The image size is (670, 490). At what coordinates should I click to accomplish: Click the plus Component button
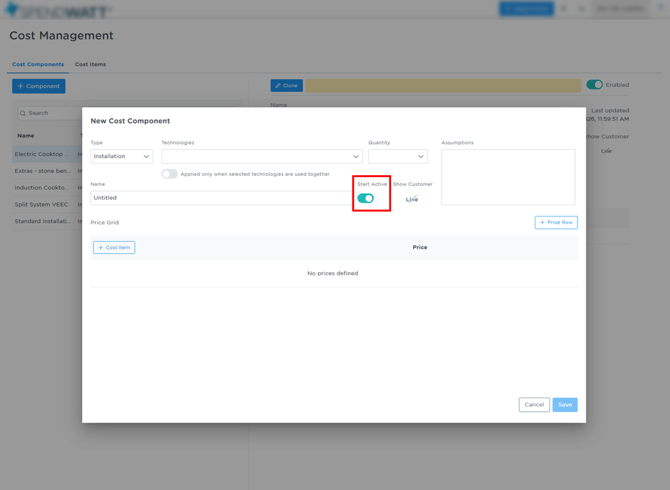coord(39,86)
